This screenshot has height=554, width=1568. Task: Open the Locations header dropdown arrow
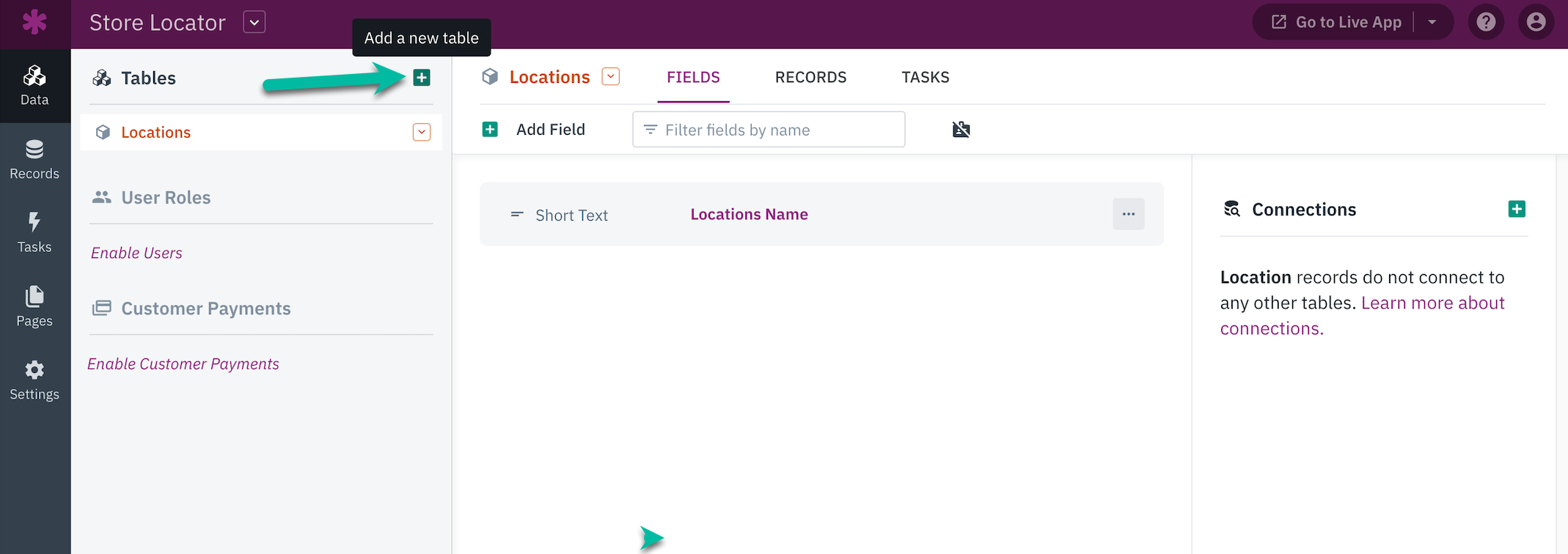(611, 76)
